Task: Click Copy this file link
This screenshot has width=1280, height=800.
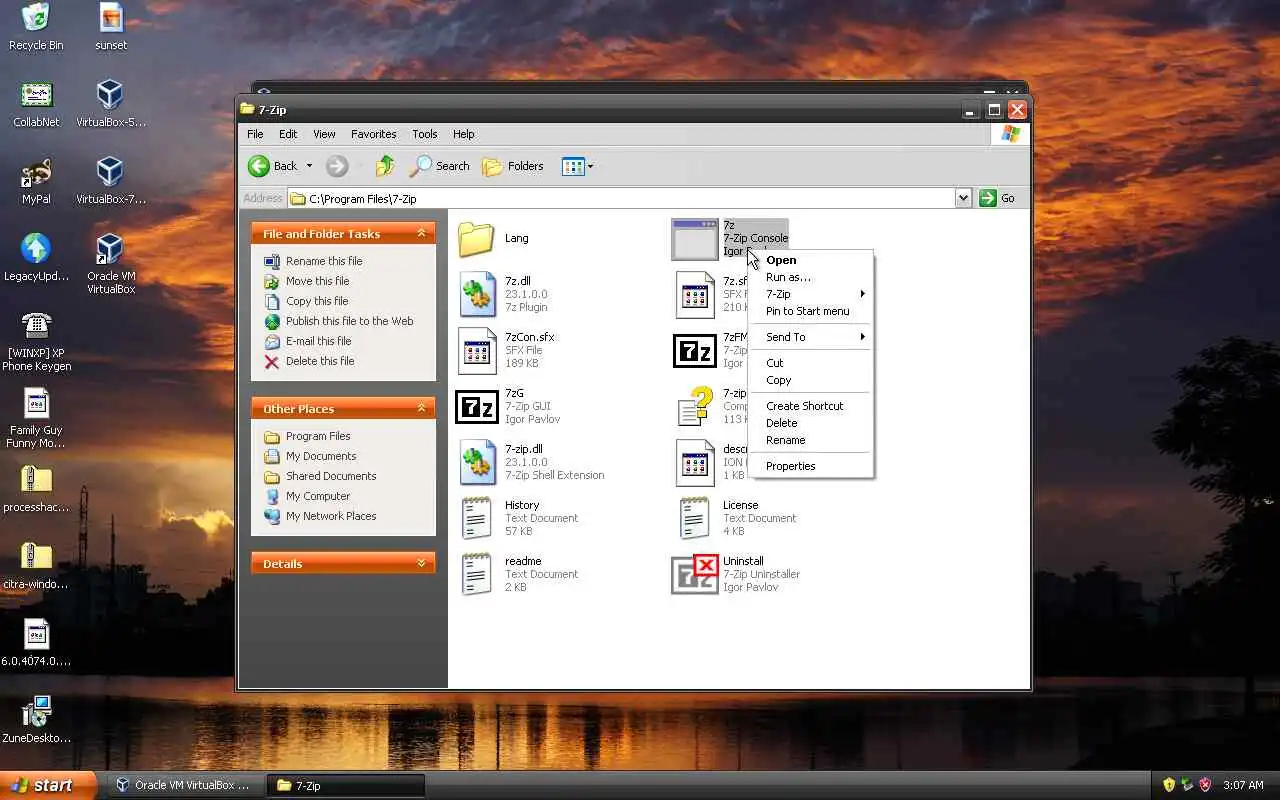Action: click(317, 301)
